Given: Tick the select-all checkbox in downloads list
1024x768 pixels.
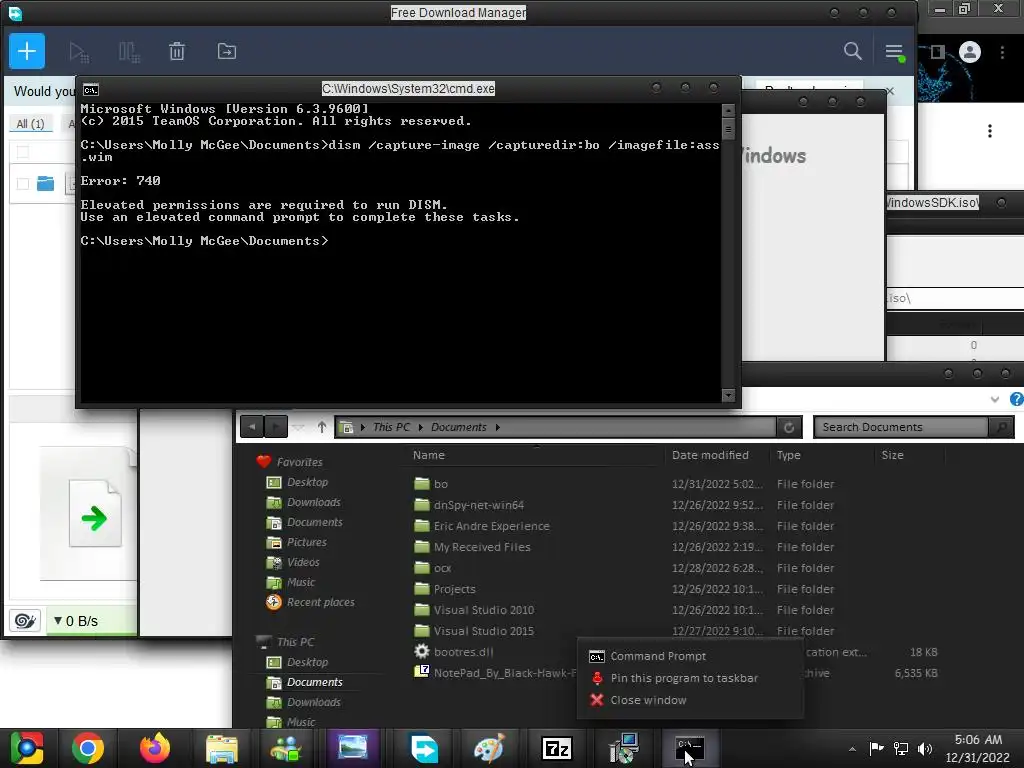Looking at the screenshot, I should click(x=23, y=152).
